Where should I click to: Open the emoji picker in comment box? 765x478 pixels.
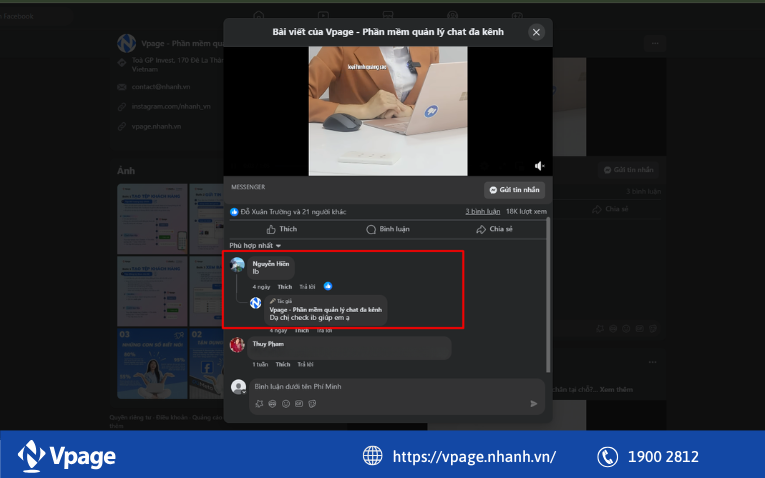[286, 404]
